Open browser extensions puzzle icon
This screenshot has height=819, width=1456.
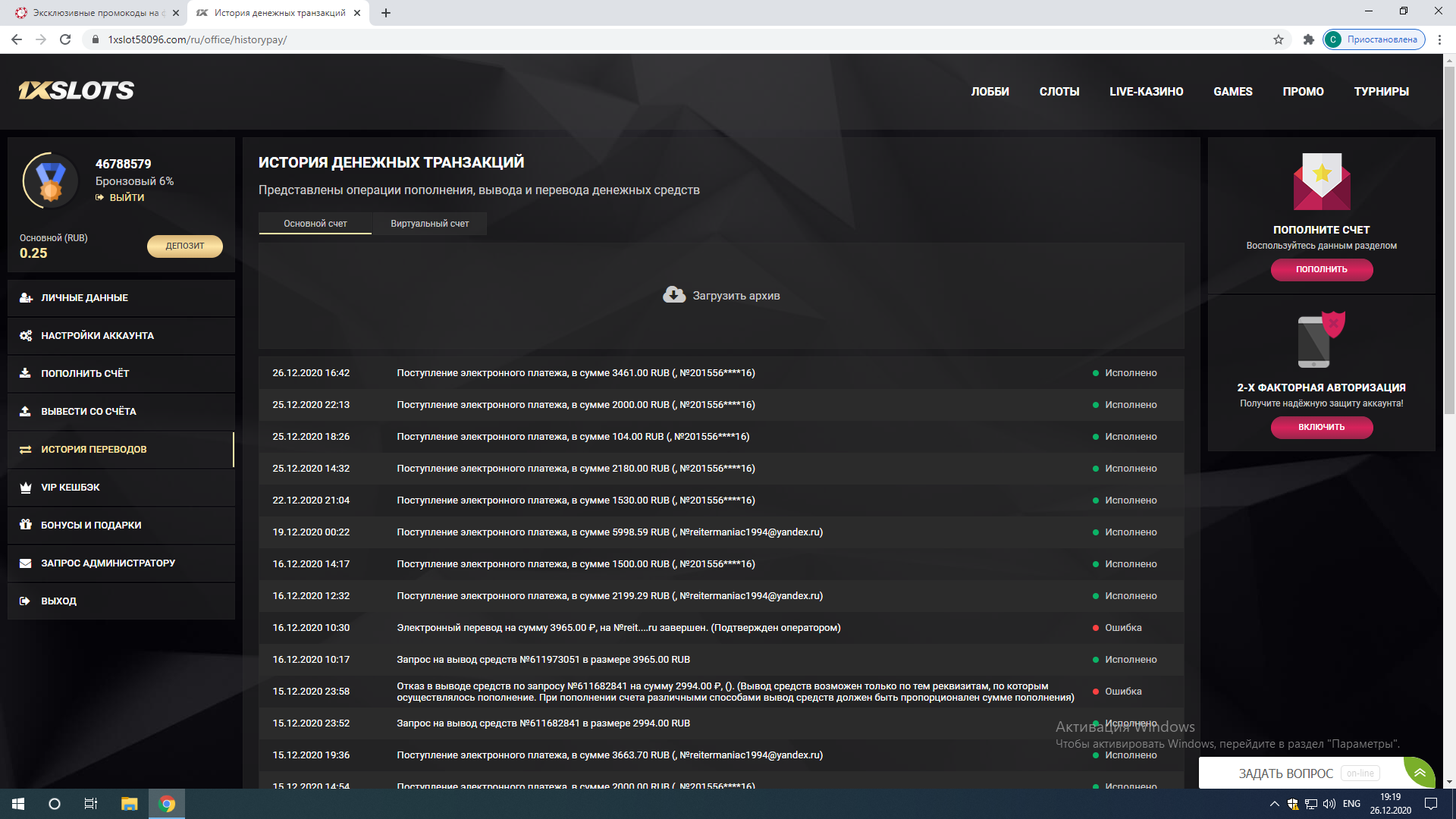pos(1308,39)
